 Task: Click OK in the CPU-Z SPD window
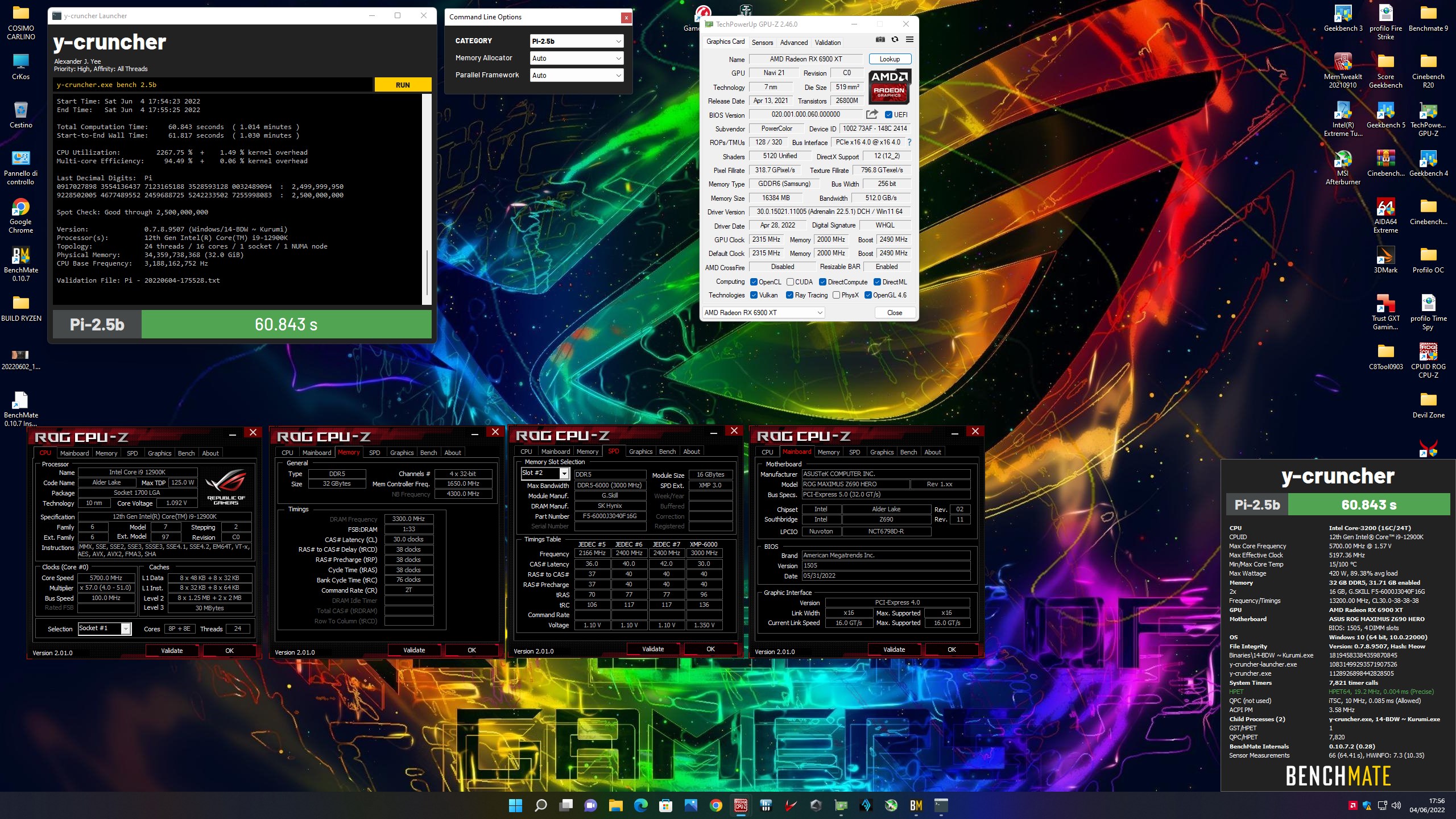[x=710, y=649]
